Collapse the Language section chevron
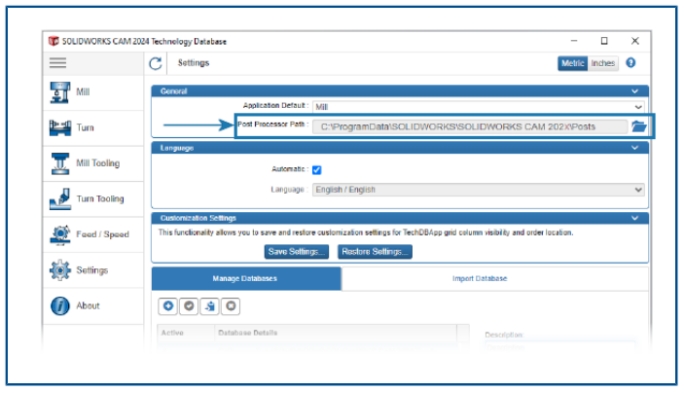Screen dimensions: 684x393 (x=635, y=148)
